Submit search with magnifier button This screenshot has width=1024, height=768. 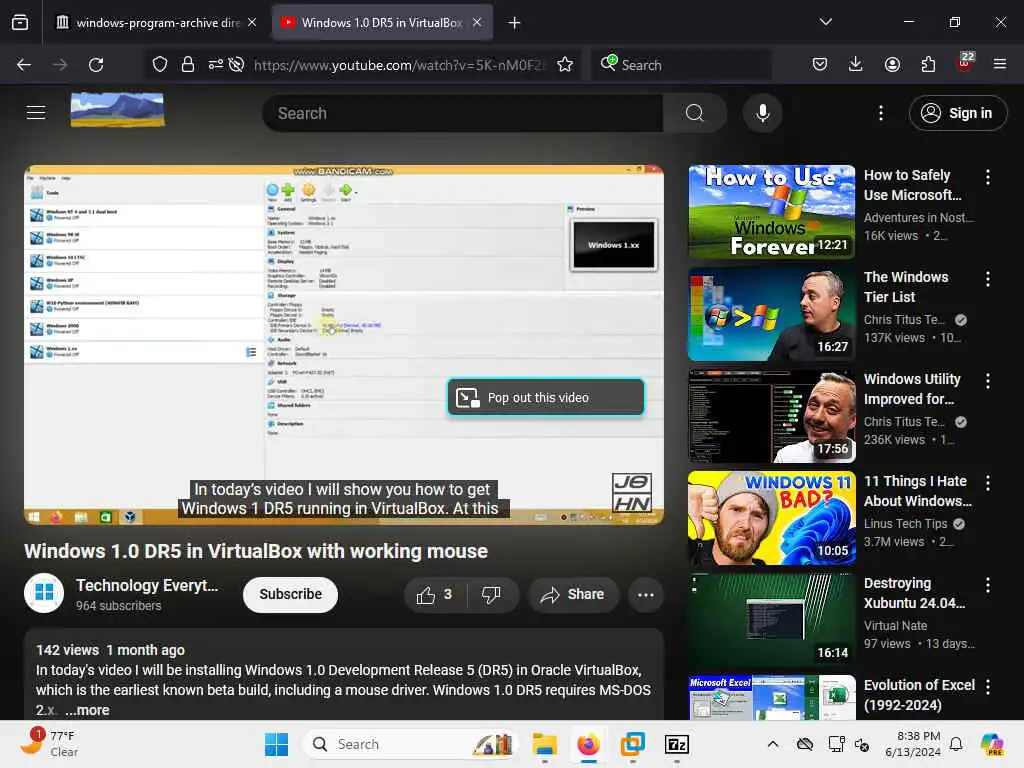(694, 113)
